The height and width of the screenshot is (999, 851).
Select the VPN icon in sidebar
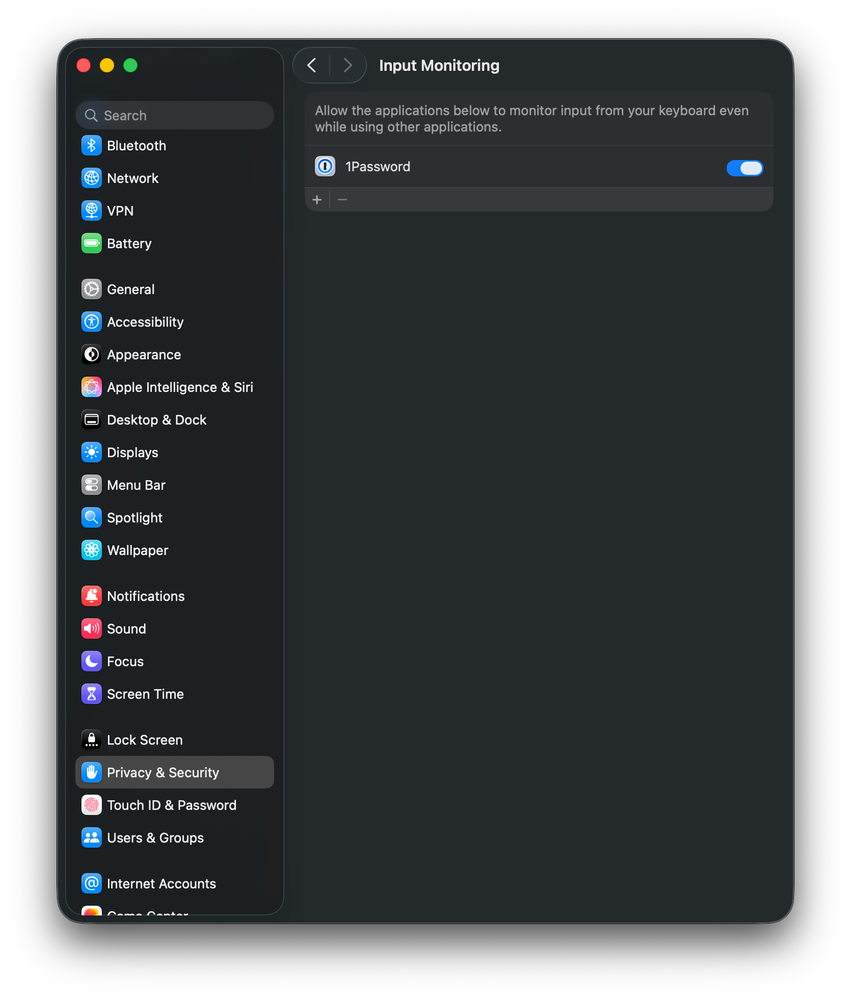click(x=92, y=211)
